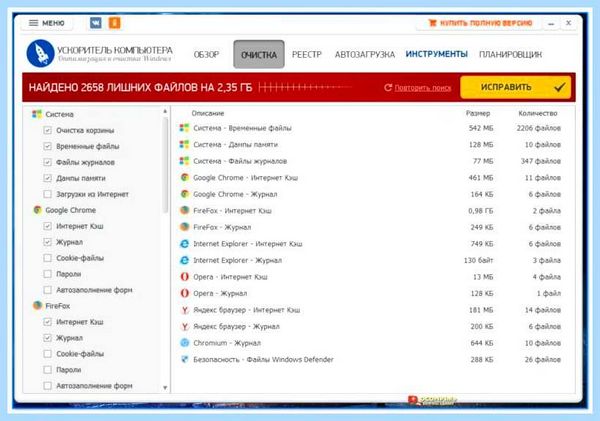Click Windows icon in Система - Дампы памяти row

[x=184, y=144]
